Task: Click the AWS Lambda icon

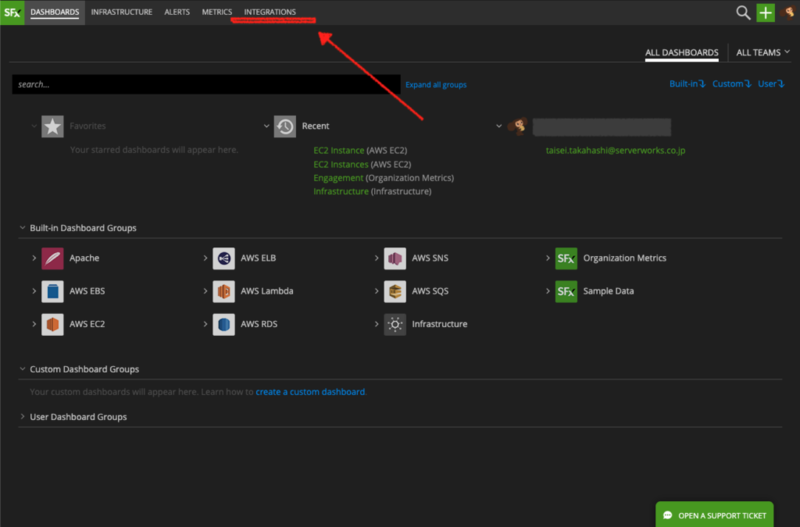Action: 223,291
